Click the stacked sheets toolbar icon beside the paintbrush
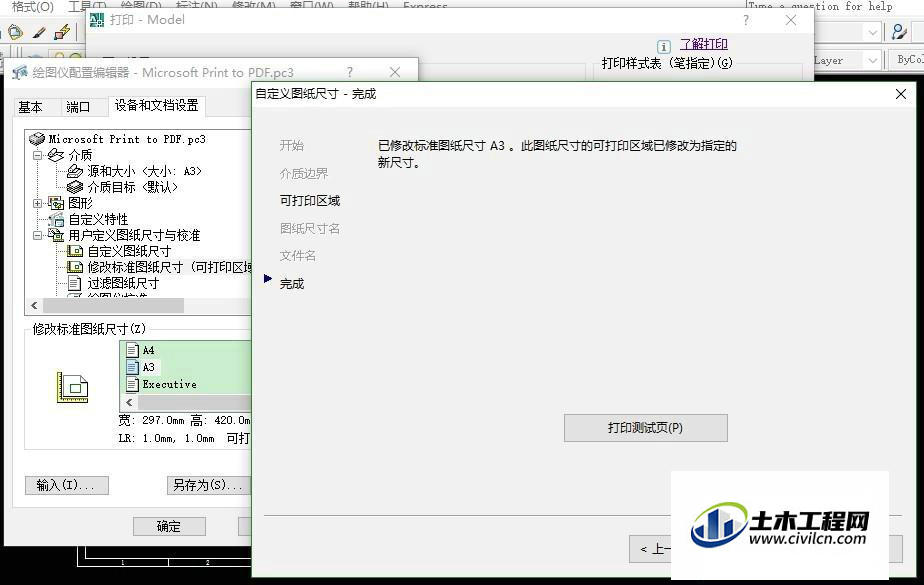The image size is (924, 585). click(16, 32)
